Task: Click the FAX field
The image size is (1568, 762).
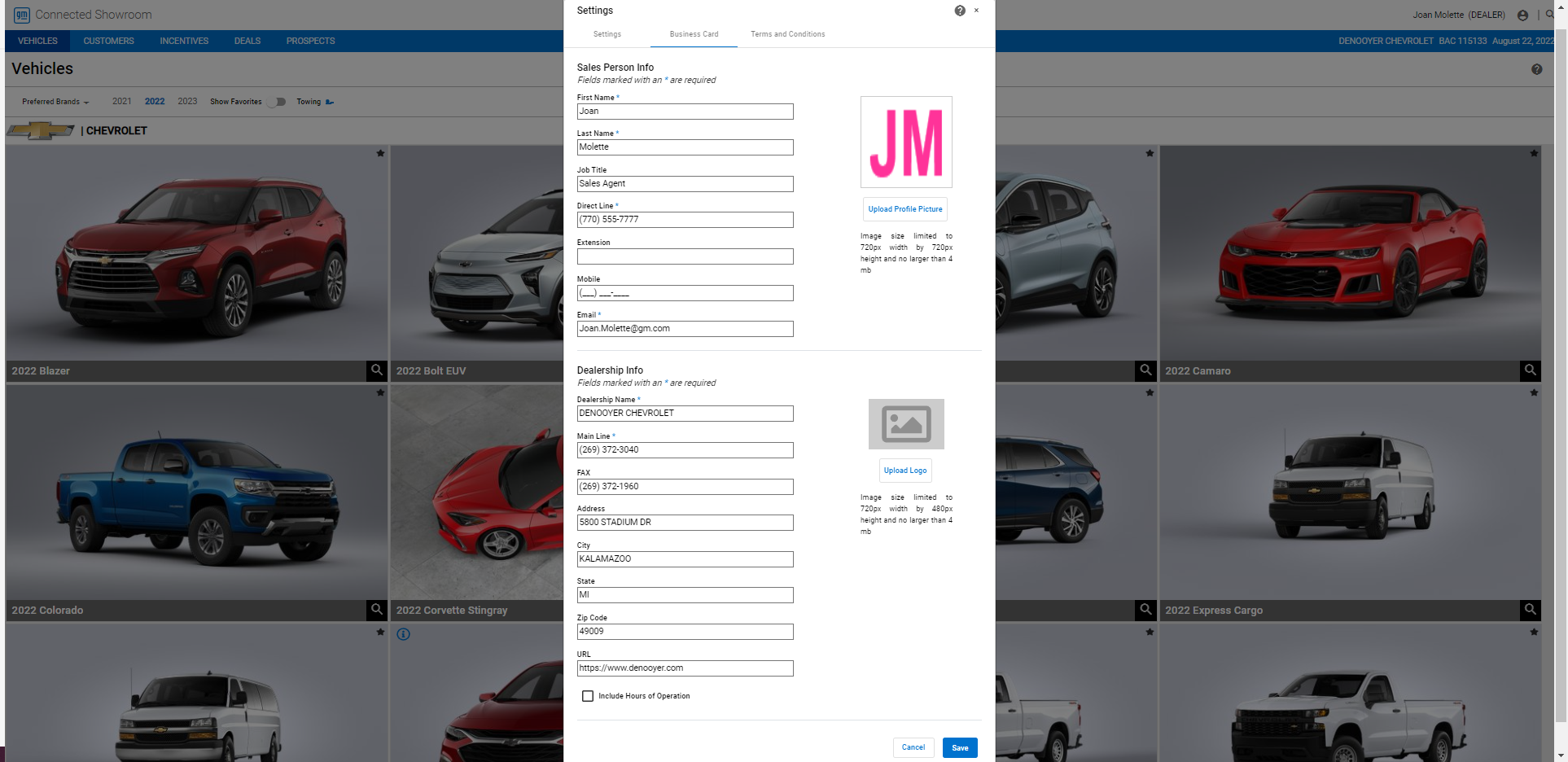Action: [685, 487]
